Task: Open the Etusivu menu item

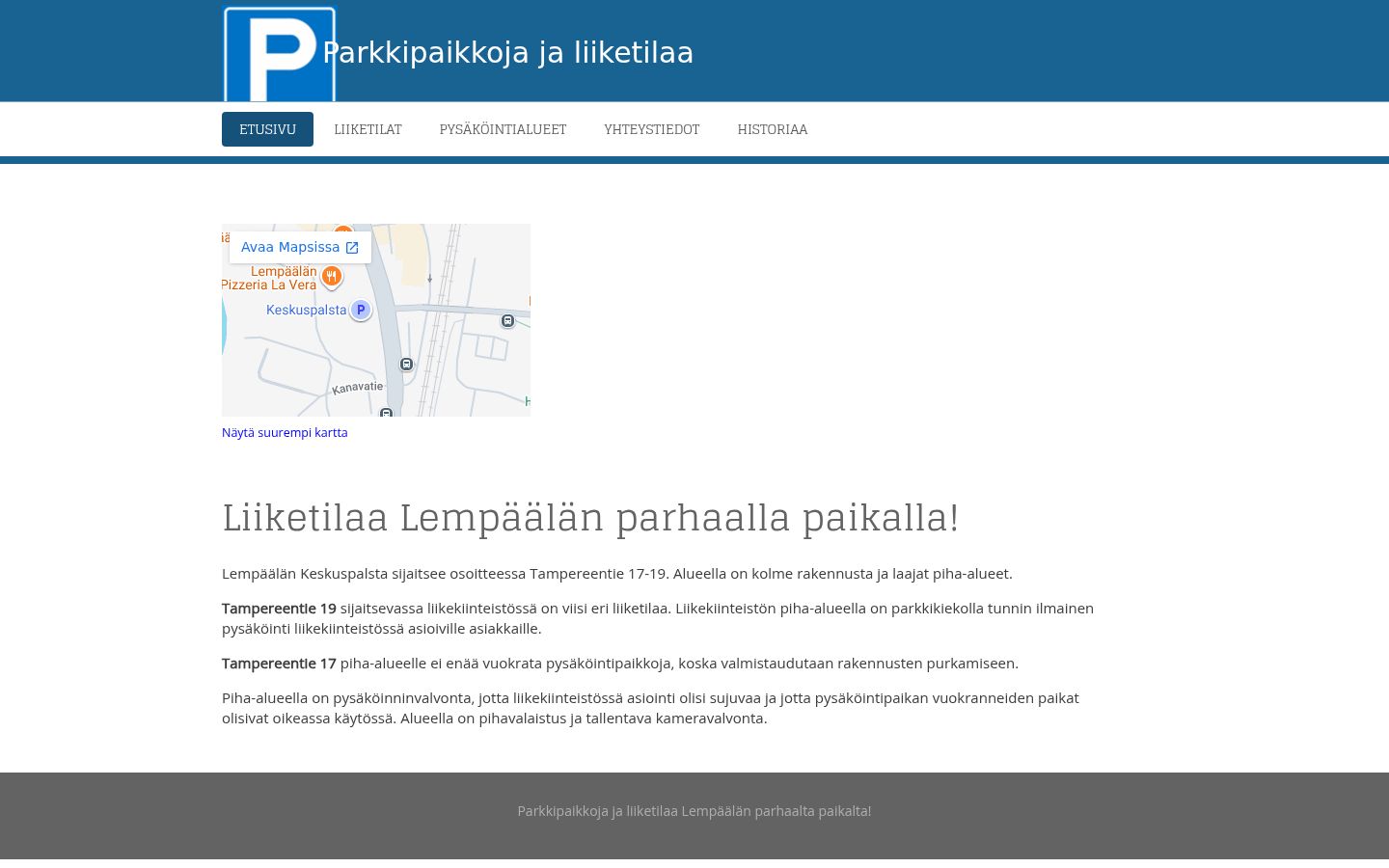Action: pos(267,129)
